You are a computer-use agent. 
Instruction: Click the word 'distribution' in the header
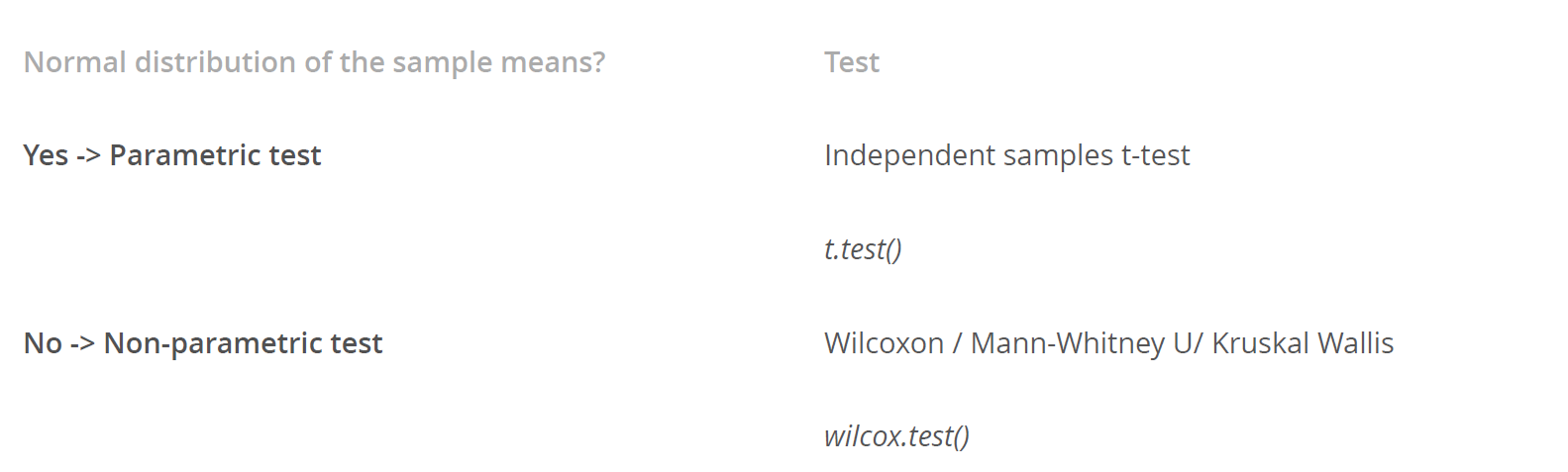click(216, 62)
